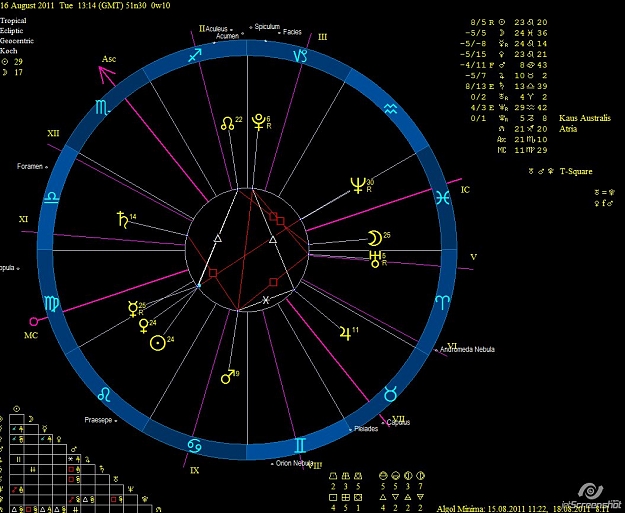Click the house IX cusp label

click(195, 471)
